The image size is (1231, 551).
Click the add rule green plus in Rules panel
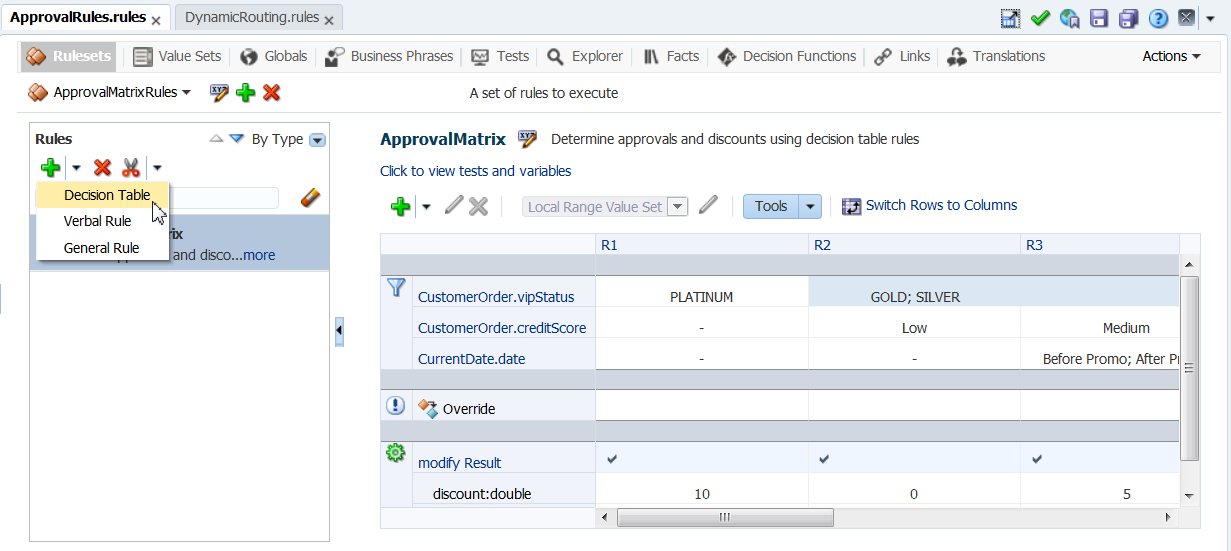click(x=50, y=168)
